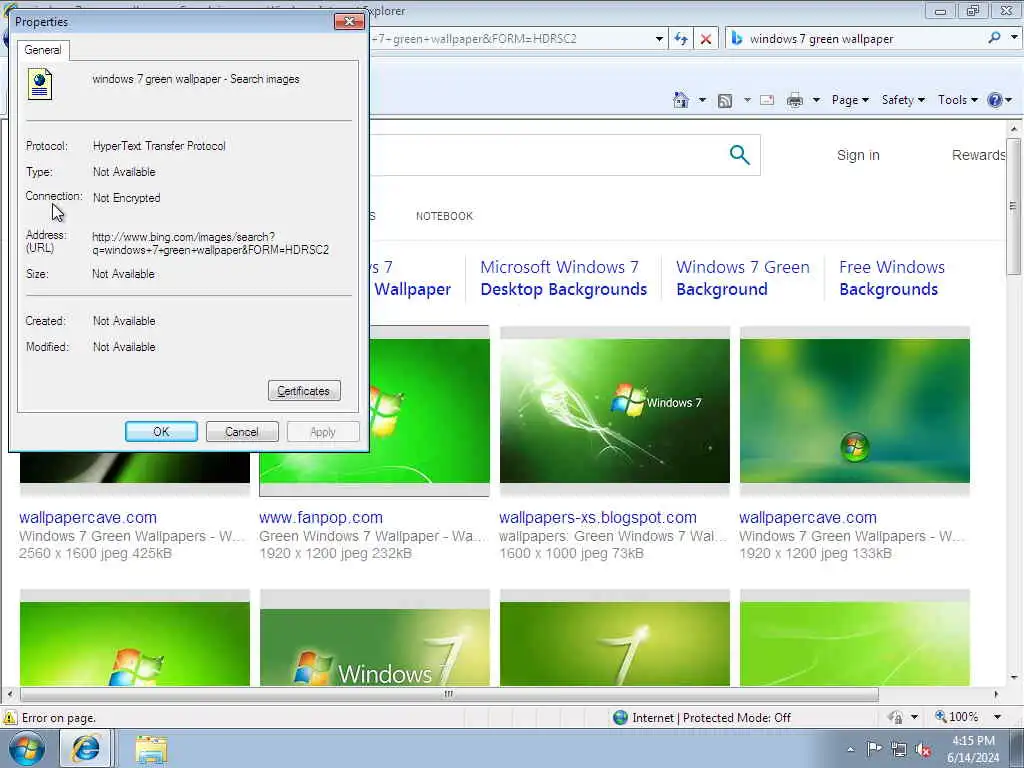1024x768 pixels.
Task: Click the web page document icon in Properties
Action: point(40,85)
